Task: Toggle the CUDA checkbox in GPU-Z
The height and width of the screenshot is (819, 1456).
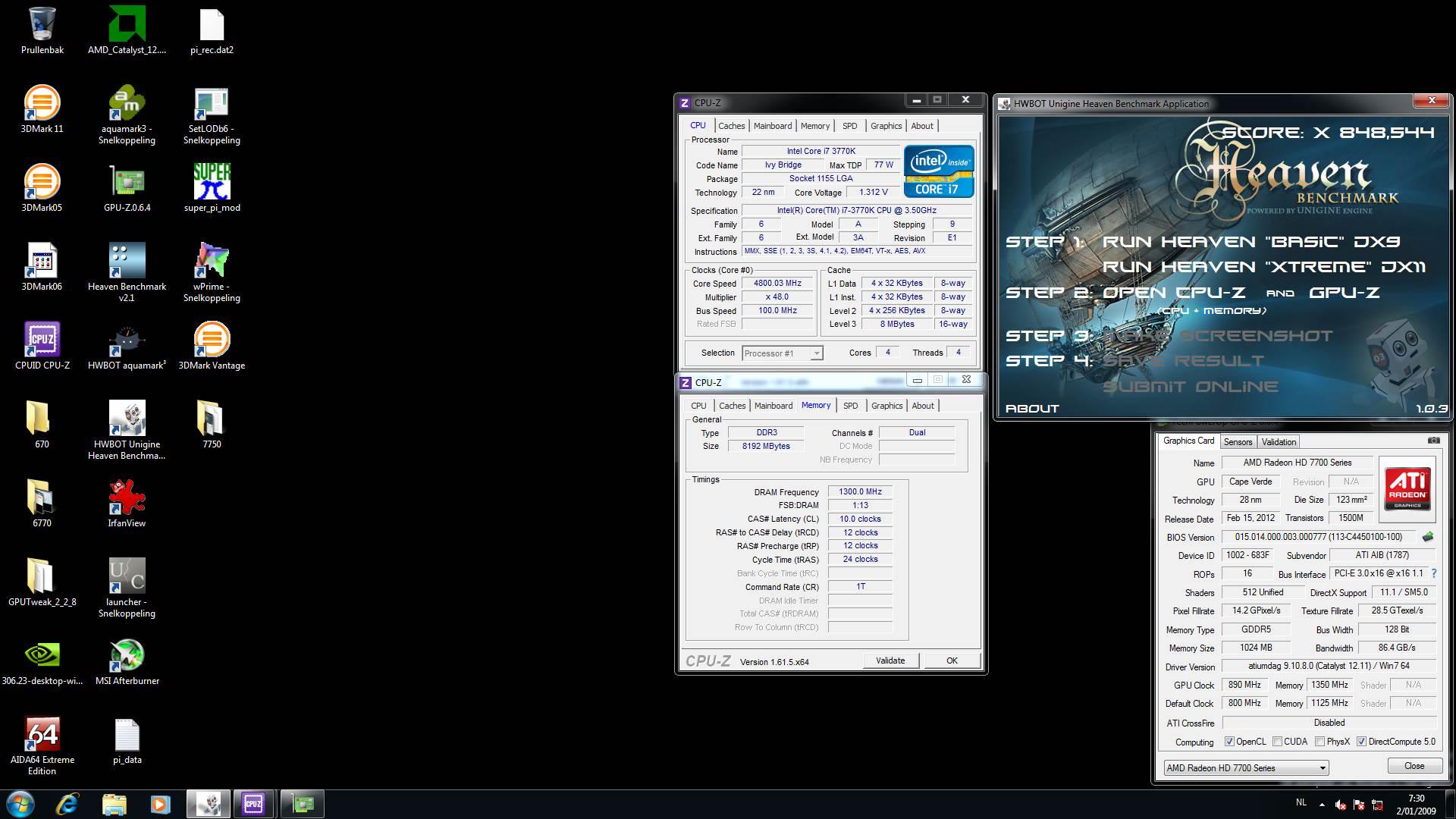Action: [x=1277, y=742]
